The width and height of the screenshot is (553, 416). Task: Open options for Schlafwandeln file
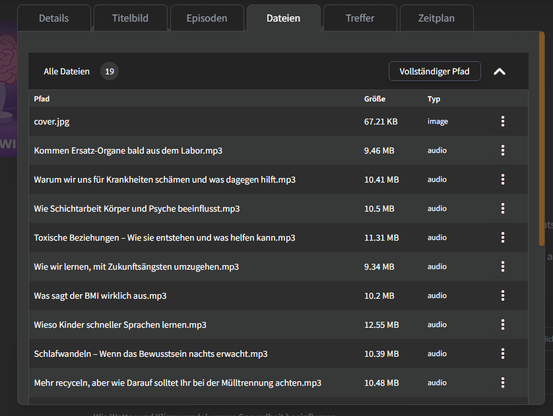coord(503,354)
